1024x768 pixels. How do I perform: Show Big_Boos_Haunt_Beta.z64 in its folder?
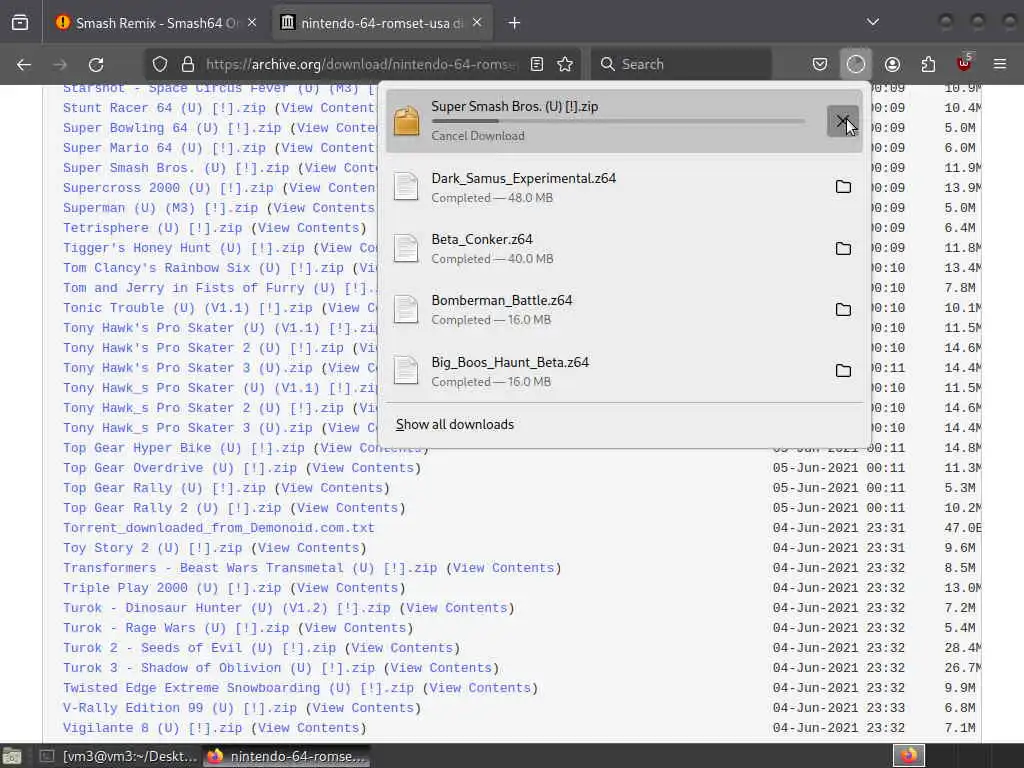pos(843,370)
